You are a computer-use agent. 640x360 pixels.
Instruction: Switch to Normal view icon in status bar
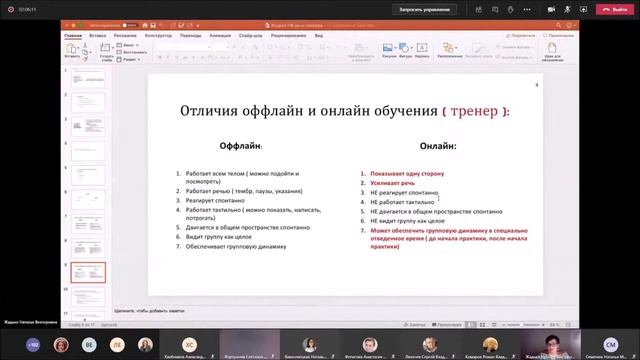click(x=471, y=325)
